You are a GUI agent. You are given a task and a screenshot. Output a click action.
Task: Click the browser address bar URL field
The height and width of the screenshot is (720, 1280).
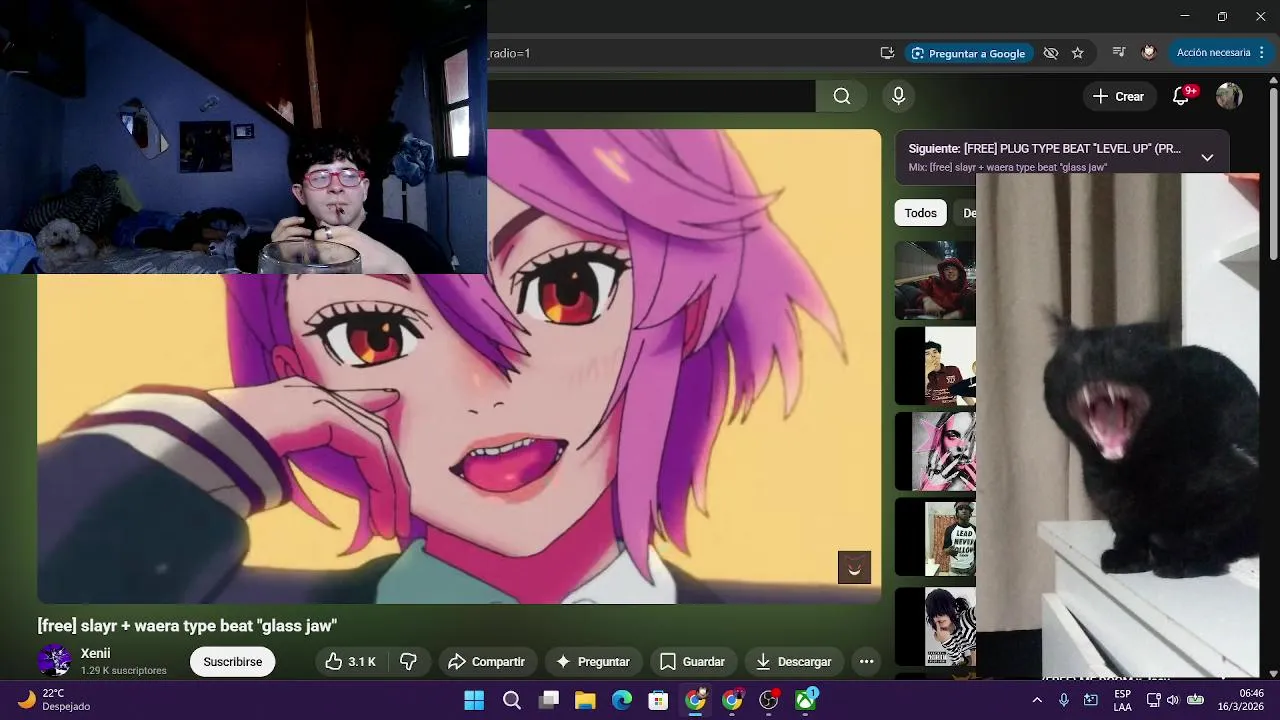pos(680,53)
